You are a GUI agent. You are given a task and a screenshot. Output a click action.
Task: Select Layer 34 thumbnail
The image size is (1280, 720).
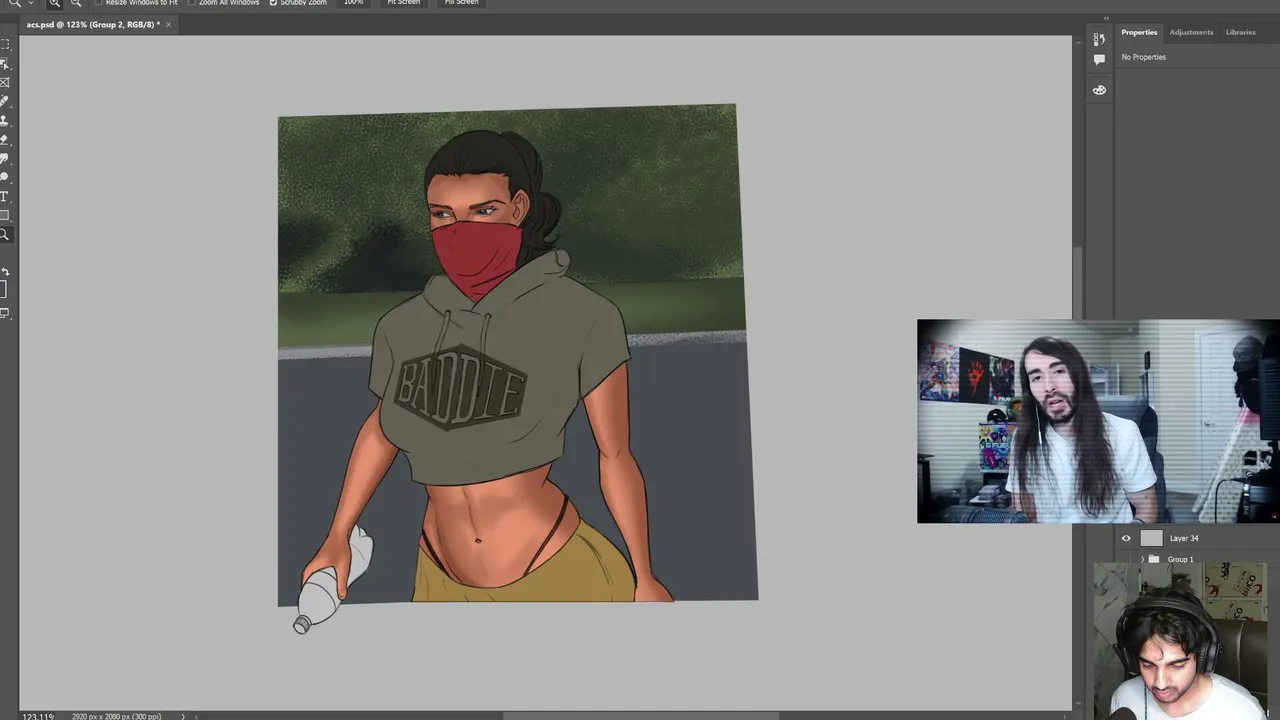1151,538
